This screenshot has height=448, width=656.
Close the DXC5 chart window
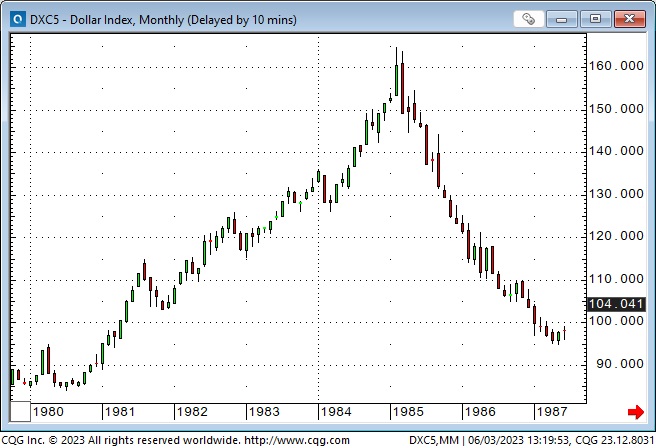click(x=630, y=19)
